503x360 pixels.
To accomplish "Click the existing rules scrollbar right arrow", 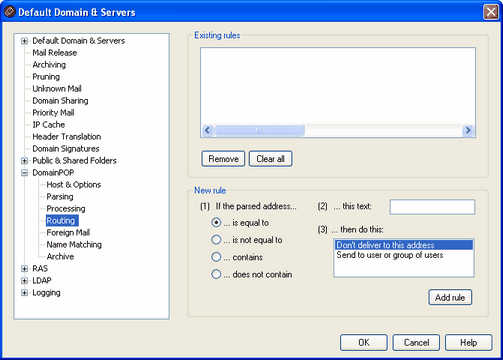I will pyautogui.click(x=468, y=130).
